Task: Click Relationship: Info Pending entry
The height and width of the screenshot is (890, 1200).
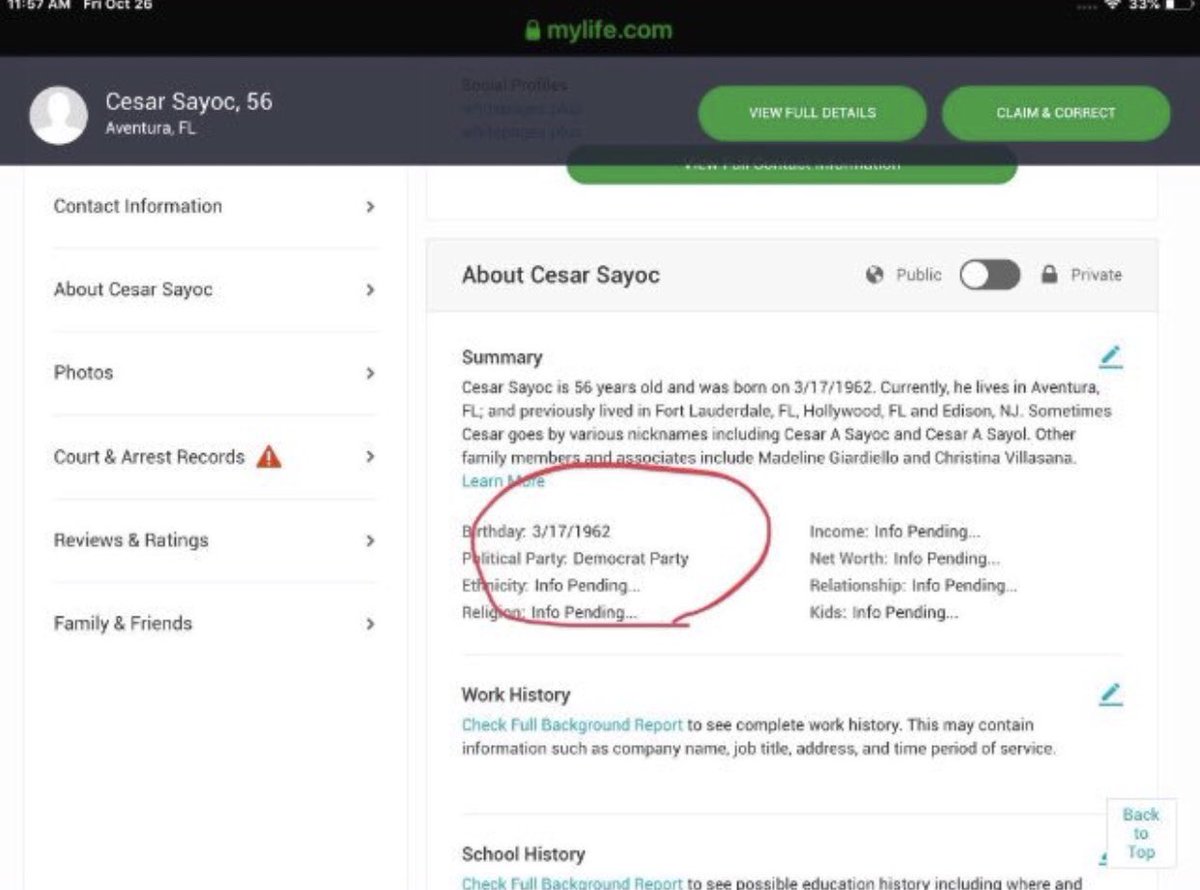Action: (913, 586)
